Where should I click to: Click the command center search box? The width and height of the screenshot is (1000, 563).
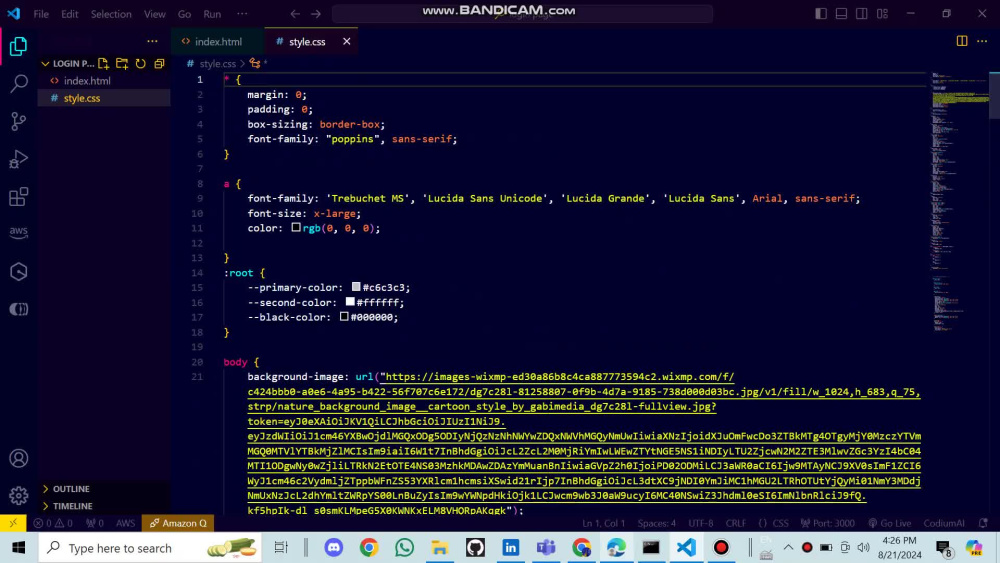pos(522,13)
